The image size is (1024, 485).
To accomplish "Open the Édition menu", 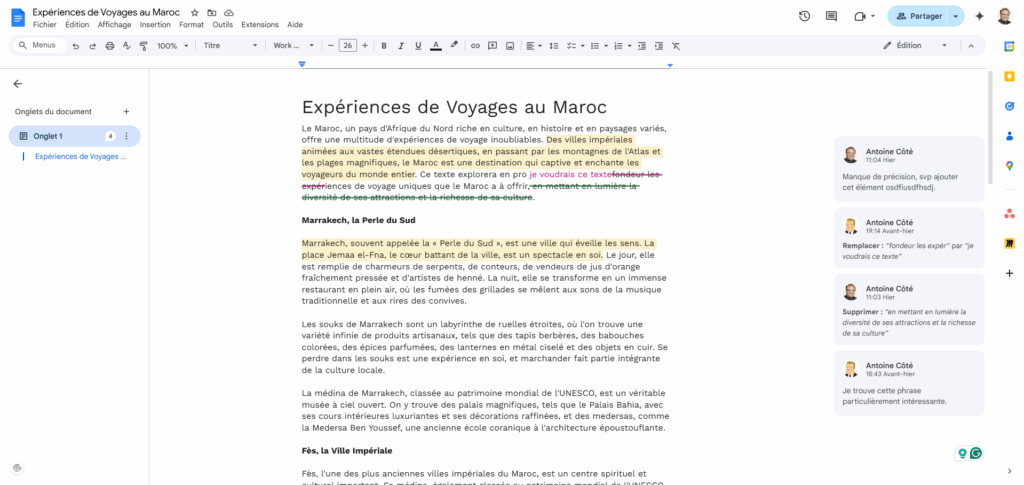I will 77,25.
